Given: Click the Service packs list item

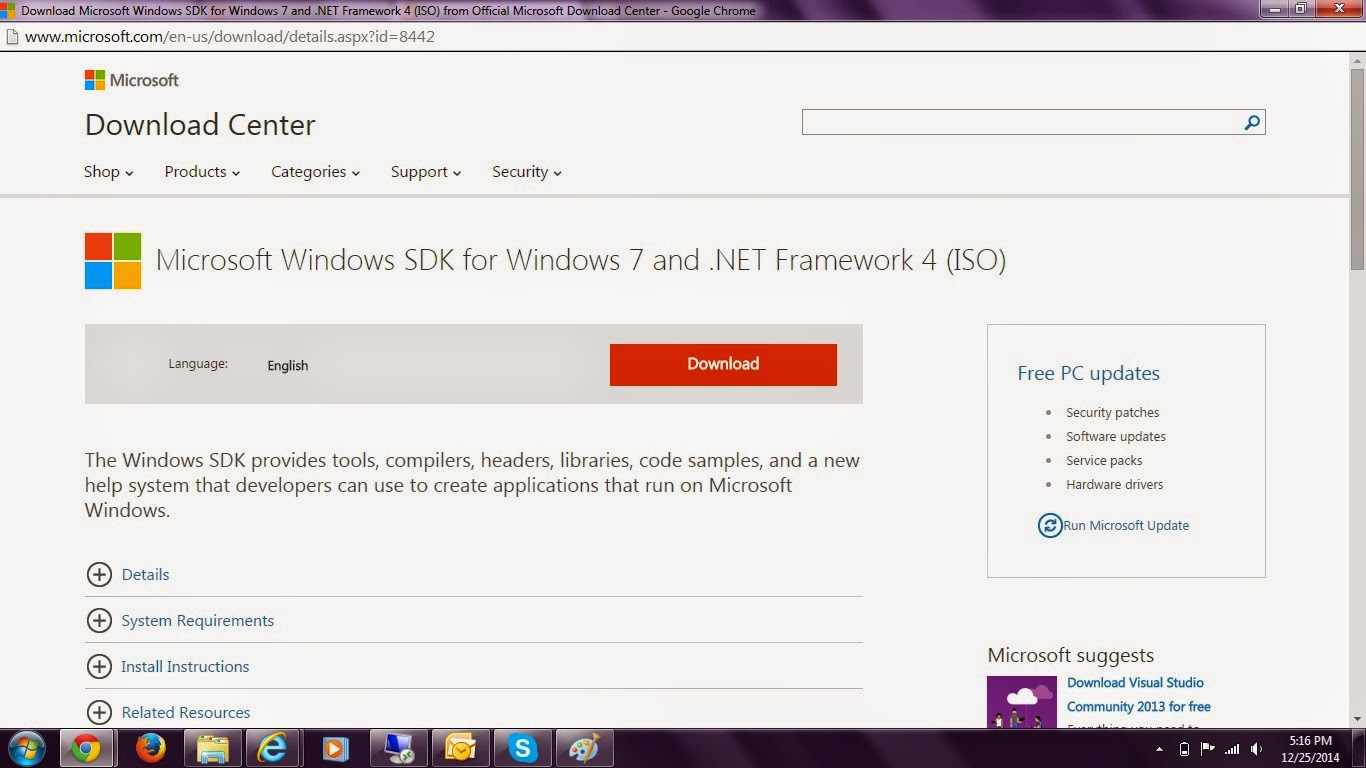Looking at the screenshot, I should click(x=1104, y=460).
